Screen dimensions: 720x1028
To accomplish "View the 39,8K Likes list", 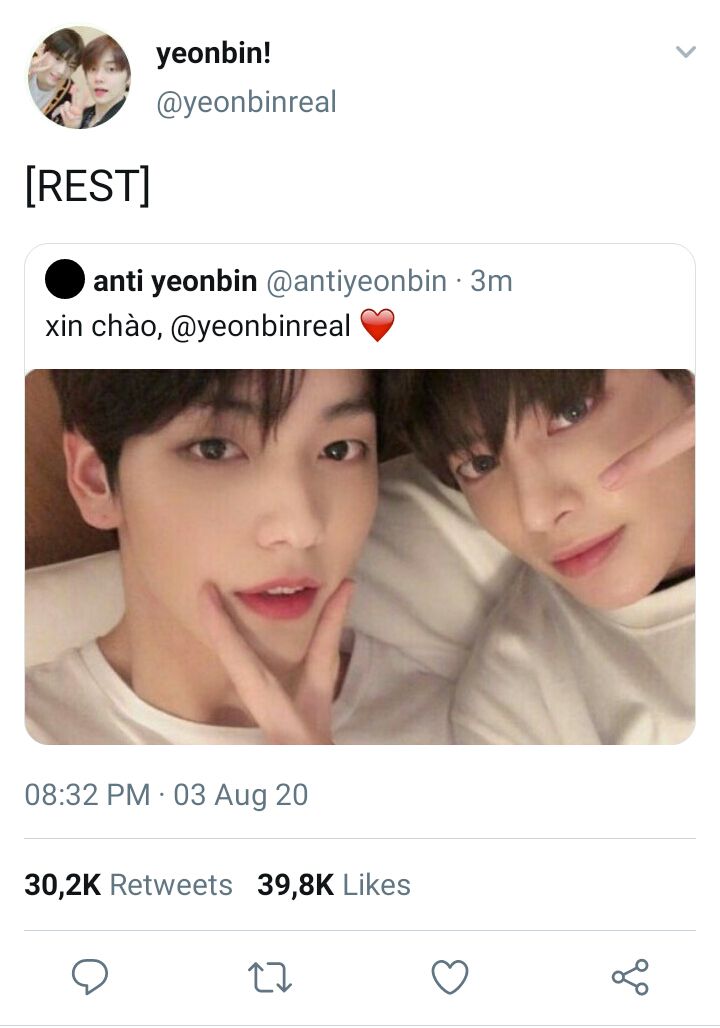I will coord(334,884).
